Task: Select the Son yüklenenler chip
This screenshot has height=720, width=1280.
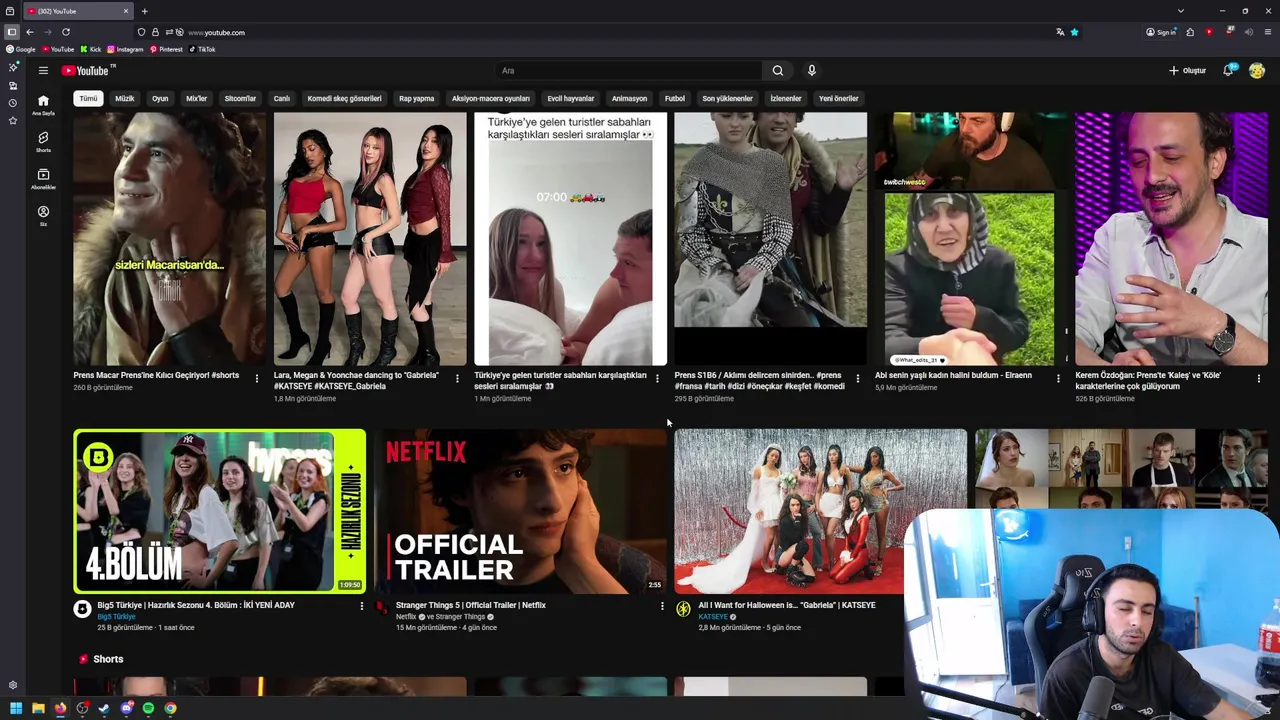Action: (x=727, y=98)
